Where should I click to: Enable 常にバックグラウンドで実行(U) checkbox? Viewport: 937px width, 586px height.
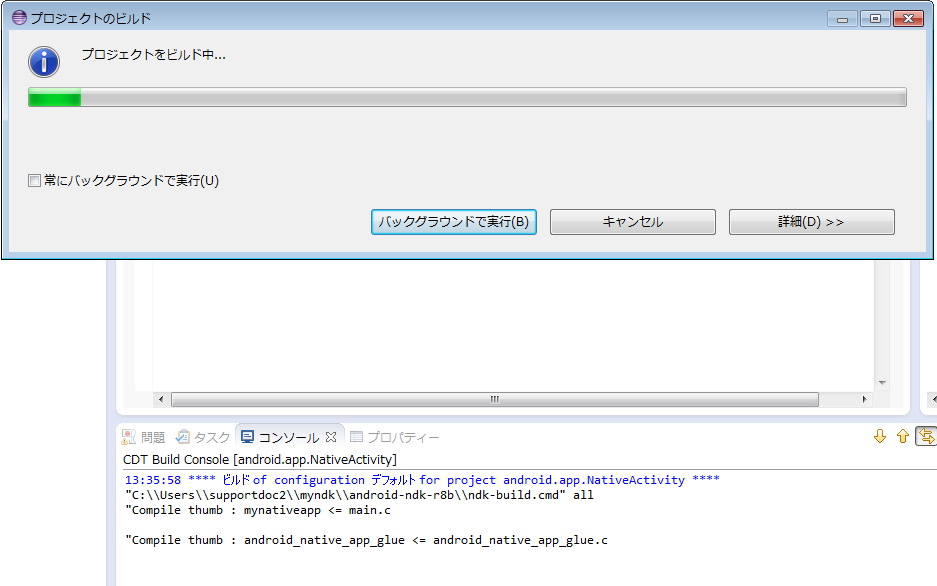pos(35,180)
